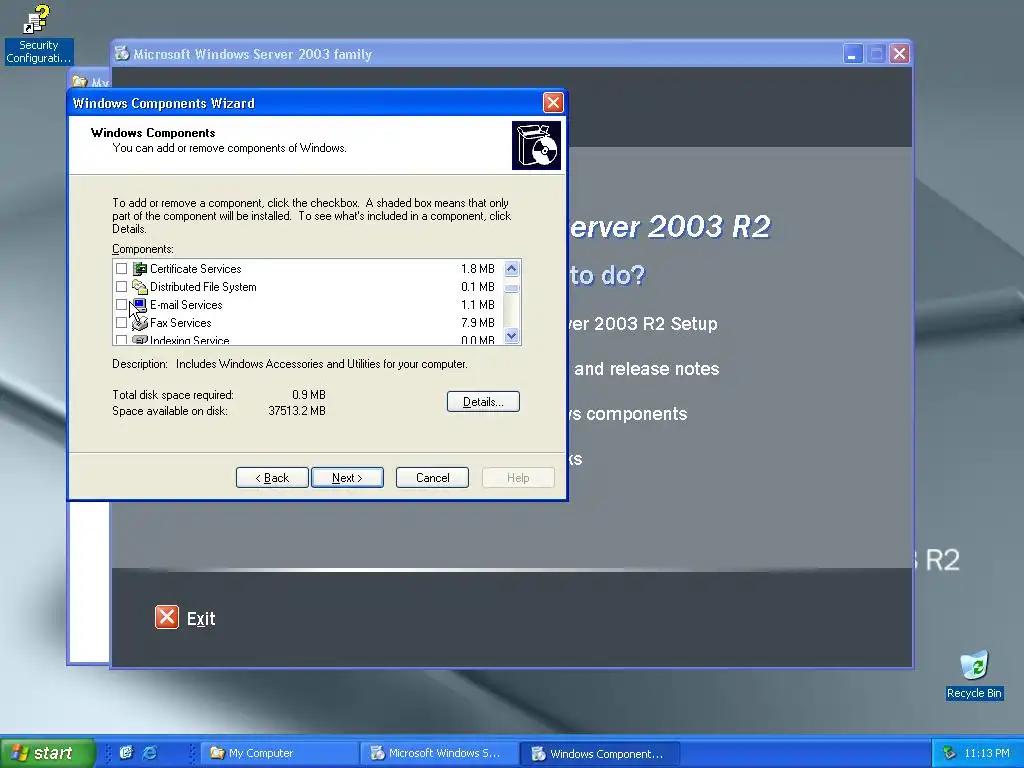This screenshot has width=1024, height=768.
Task: Click the red X Exit icon
Action: (x=167, y=617)
